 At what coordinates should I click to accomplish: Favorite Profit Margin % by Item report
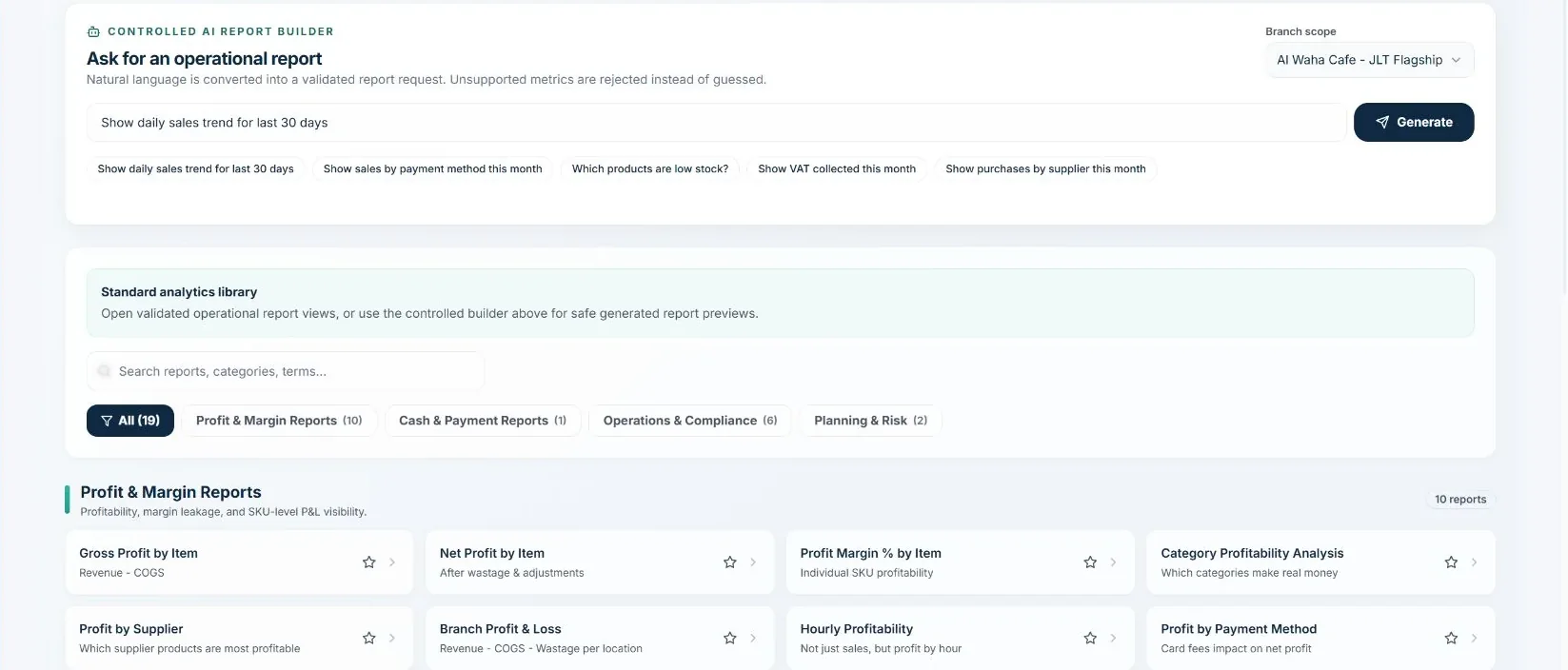pyautogui.click(x=1090, y=562)
